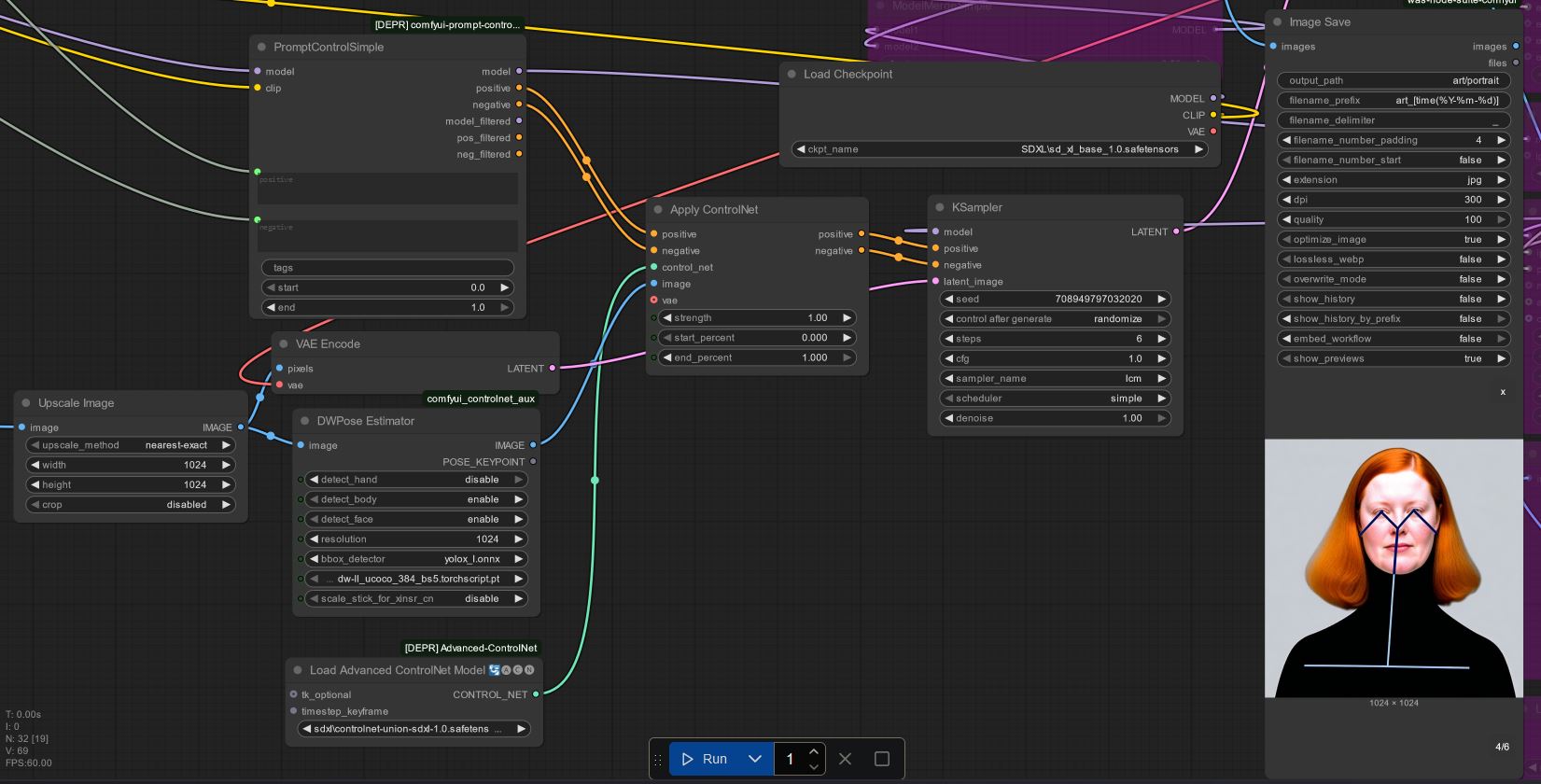The width and height of the screenshot is (1541, 784).
Task: Toggle lossless_webp option in Image Save
Action: (1393, 259)
